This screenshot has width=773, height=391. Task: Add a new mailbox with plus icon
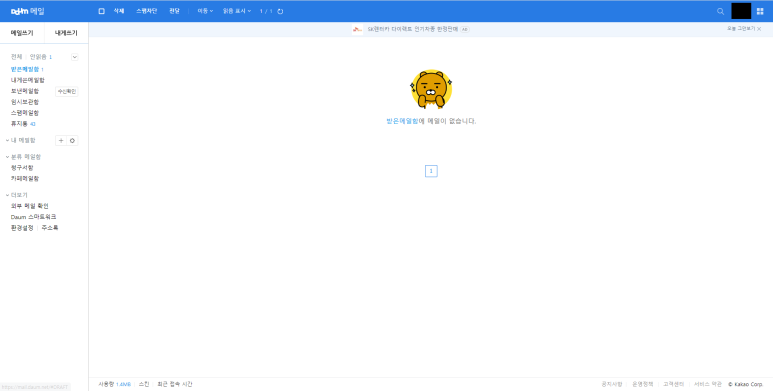61,141
